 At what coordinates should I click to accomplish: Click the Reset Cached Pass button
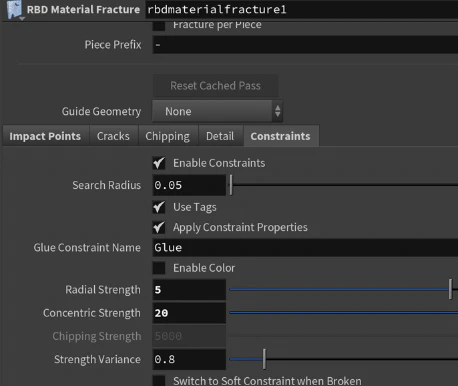(215, 86)
